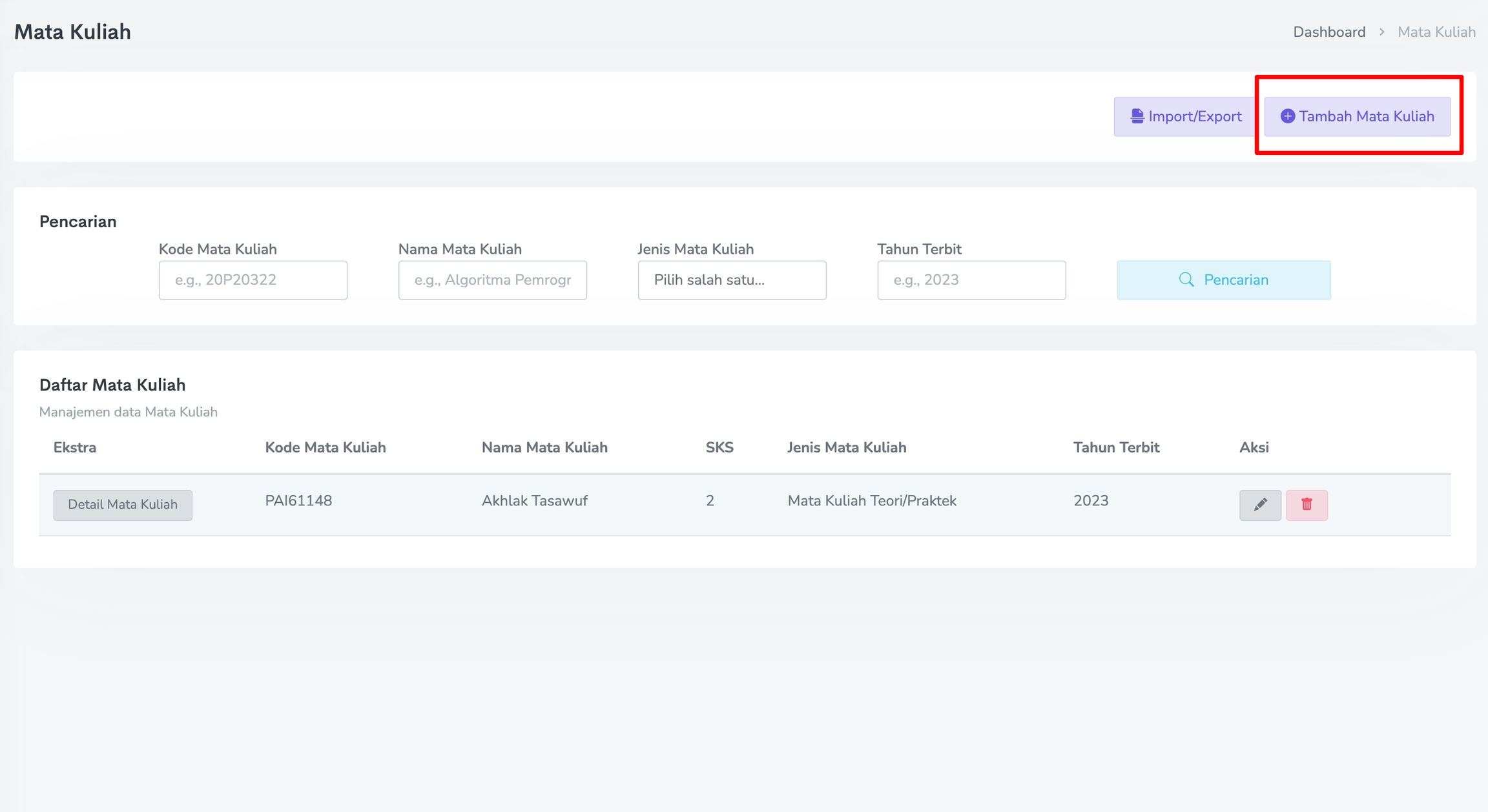This screenshot has width=1488, height=812.
Task: Click Mata Kuliah breadcrumb item
Action: (1436, 32)
